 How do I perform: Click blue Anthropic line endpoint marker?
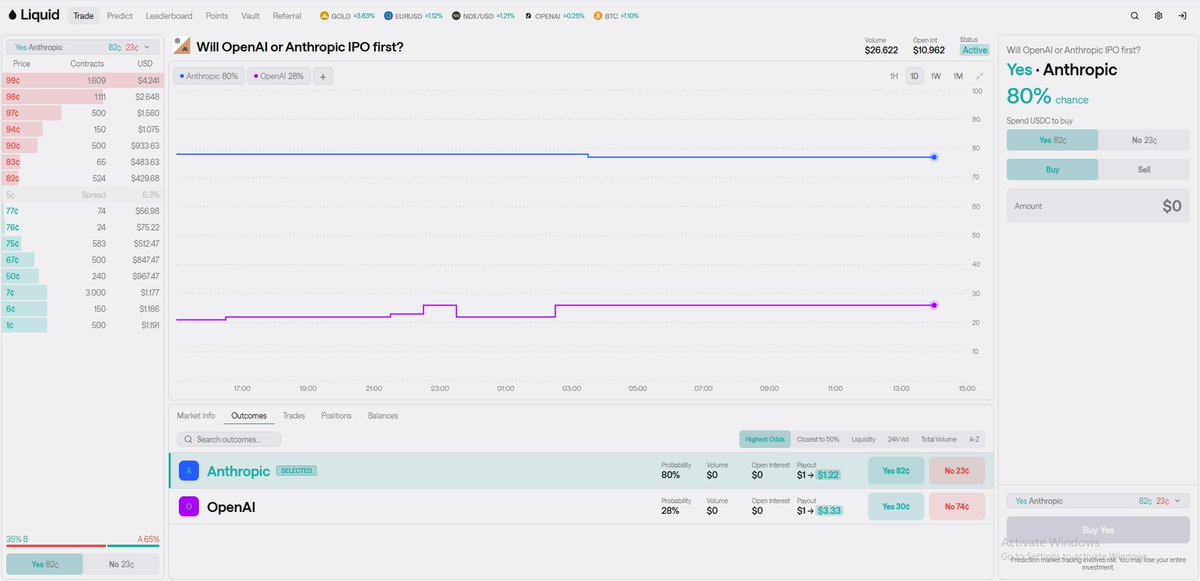(x=934, y=157)
